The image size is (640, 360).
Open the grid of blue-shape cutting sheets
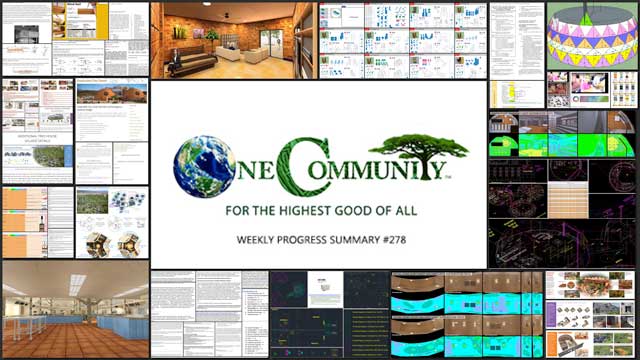tap(403, 40)
